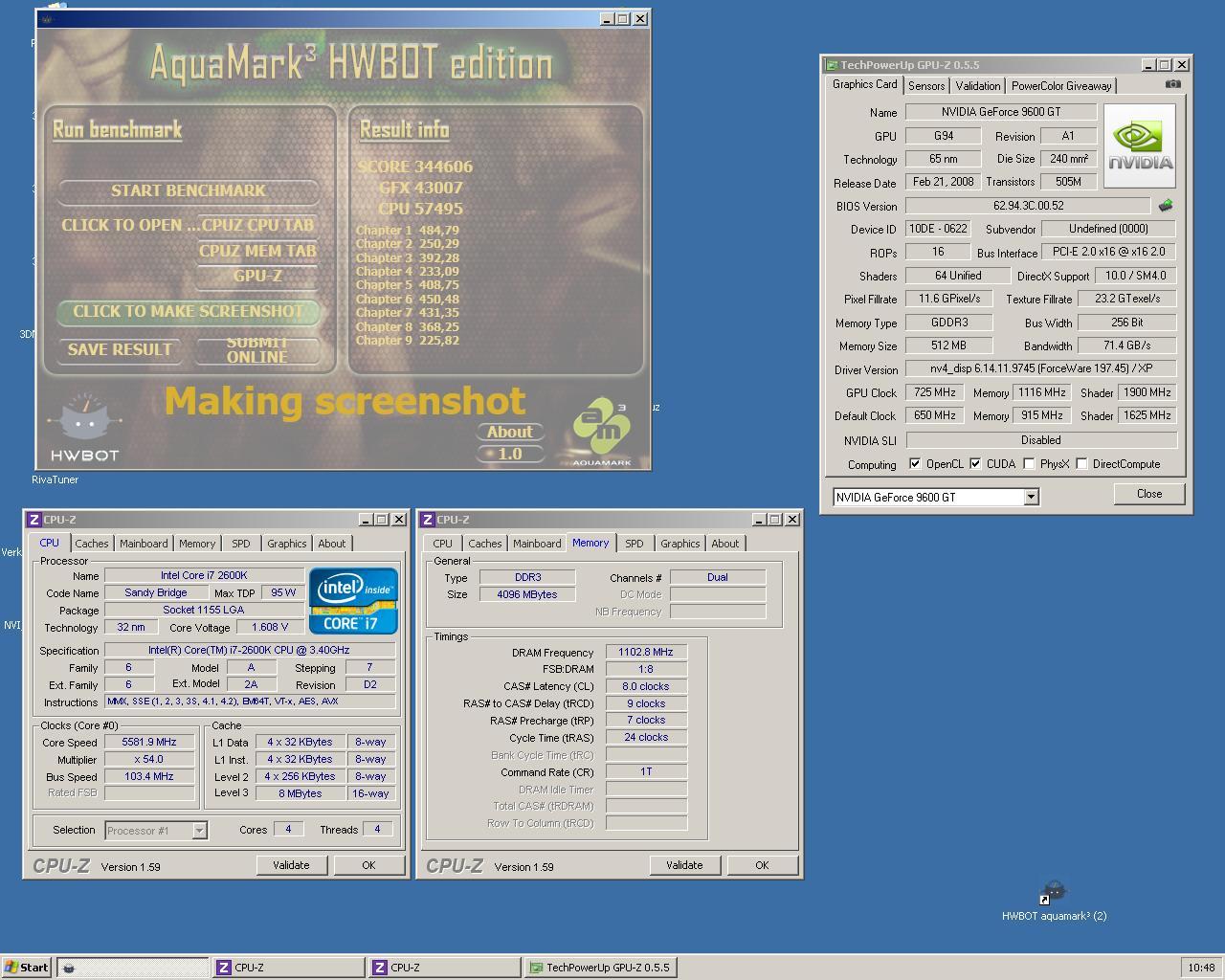Open SPD tab in Memory CPU-Z window

click(635, 544)
